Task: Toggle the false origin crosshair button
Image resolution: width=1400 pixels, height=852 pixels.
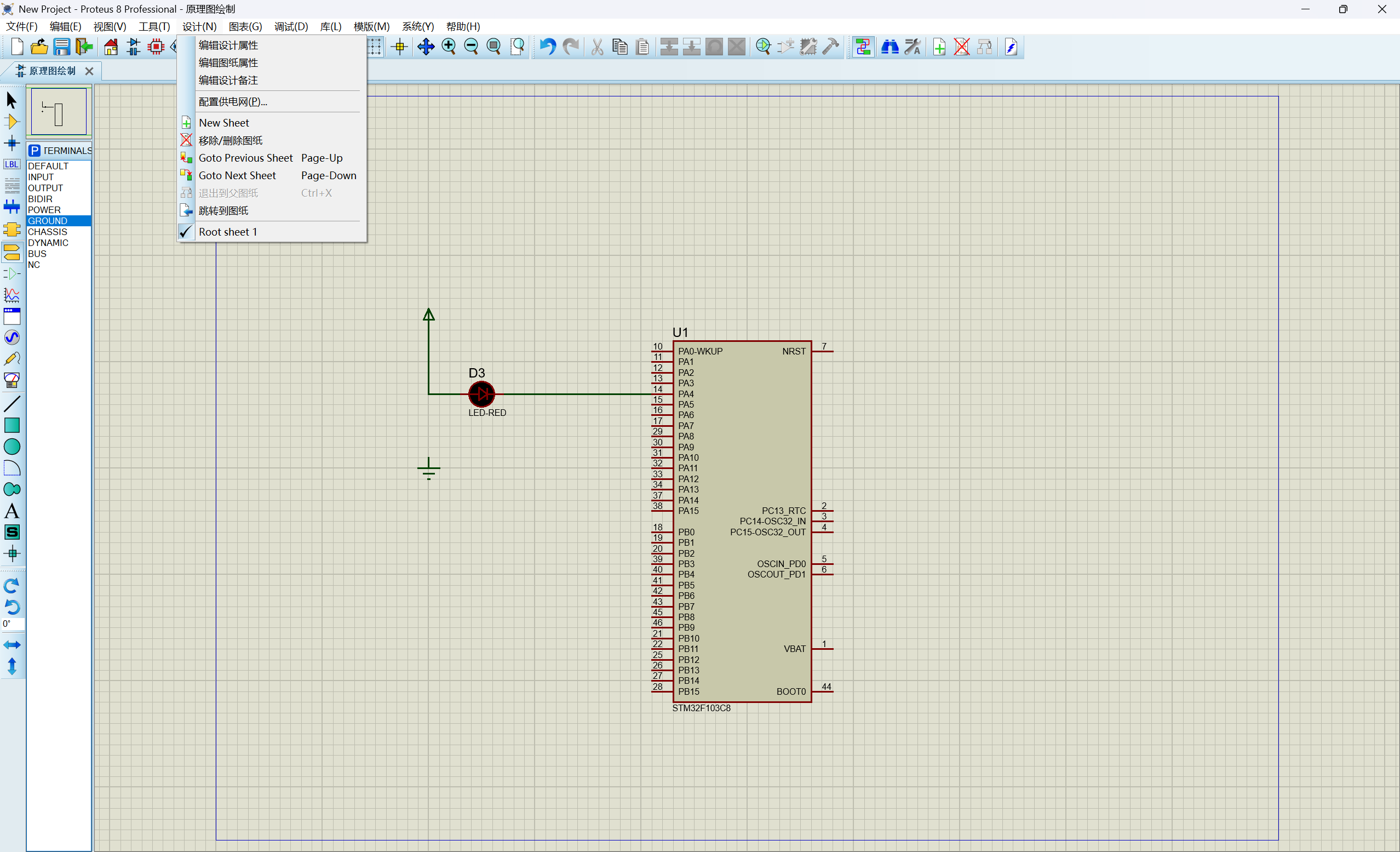Action: 400,47
